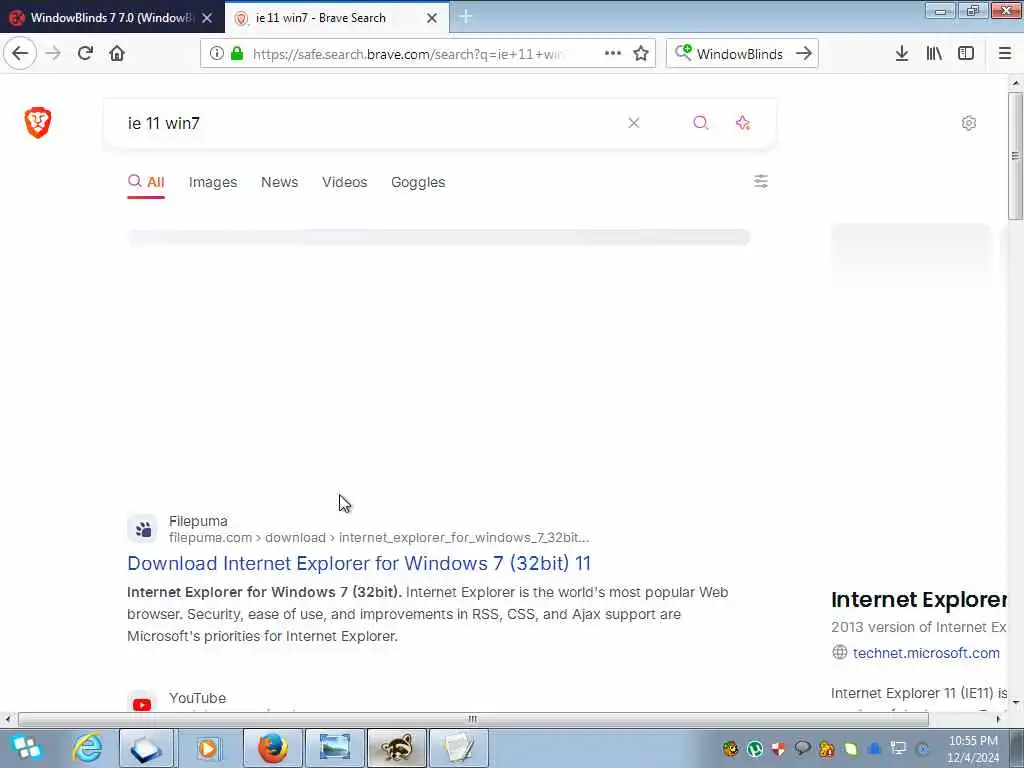Switch to Images results

tap(213, 182)
